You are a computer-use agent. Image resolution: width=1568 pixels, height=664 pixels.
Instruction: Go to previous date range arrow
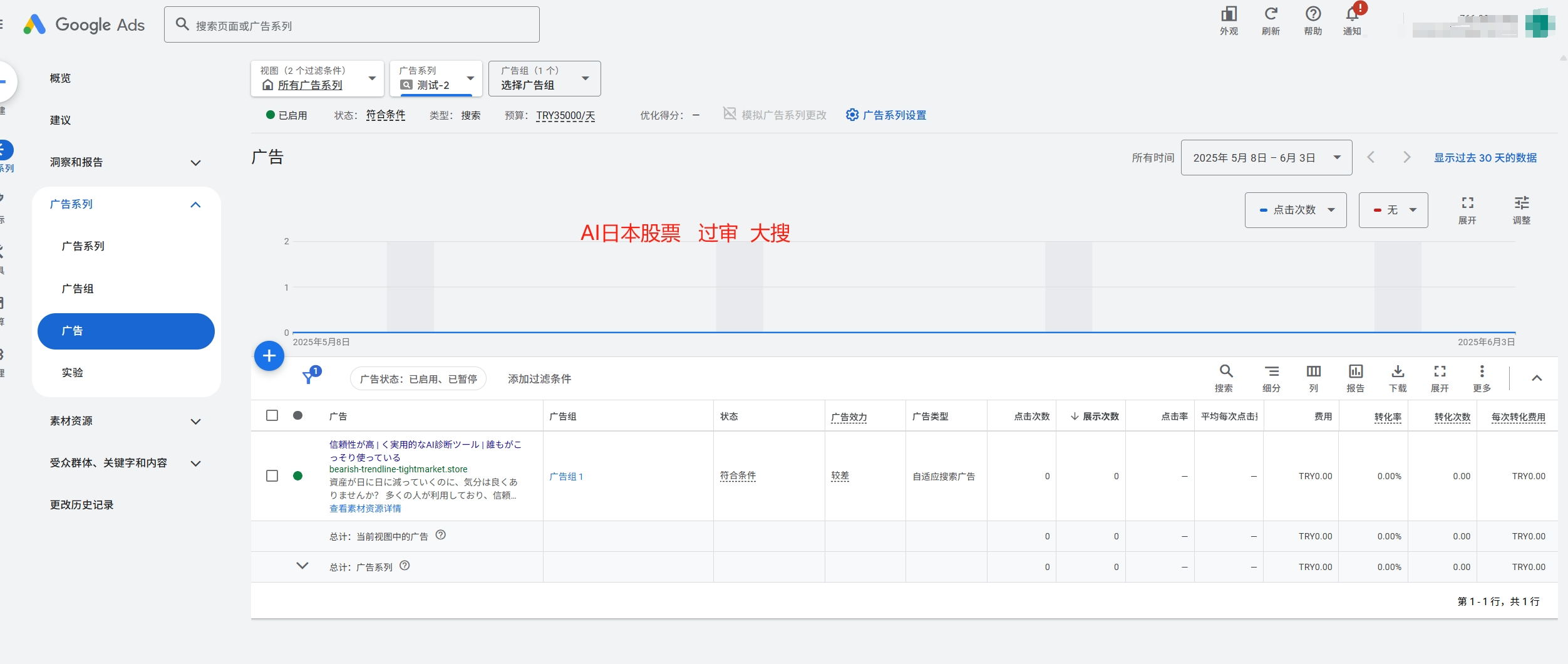tap(1371, 157)
